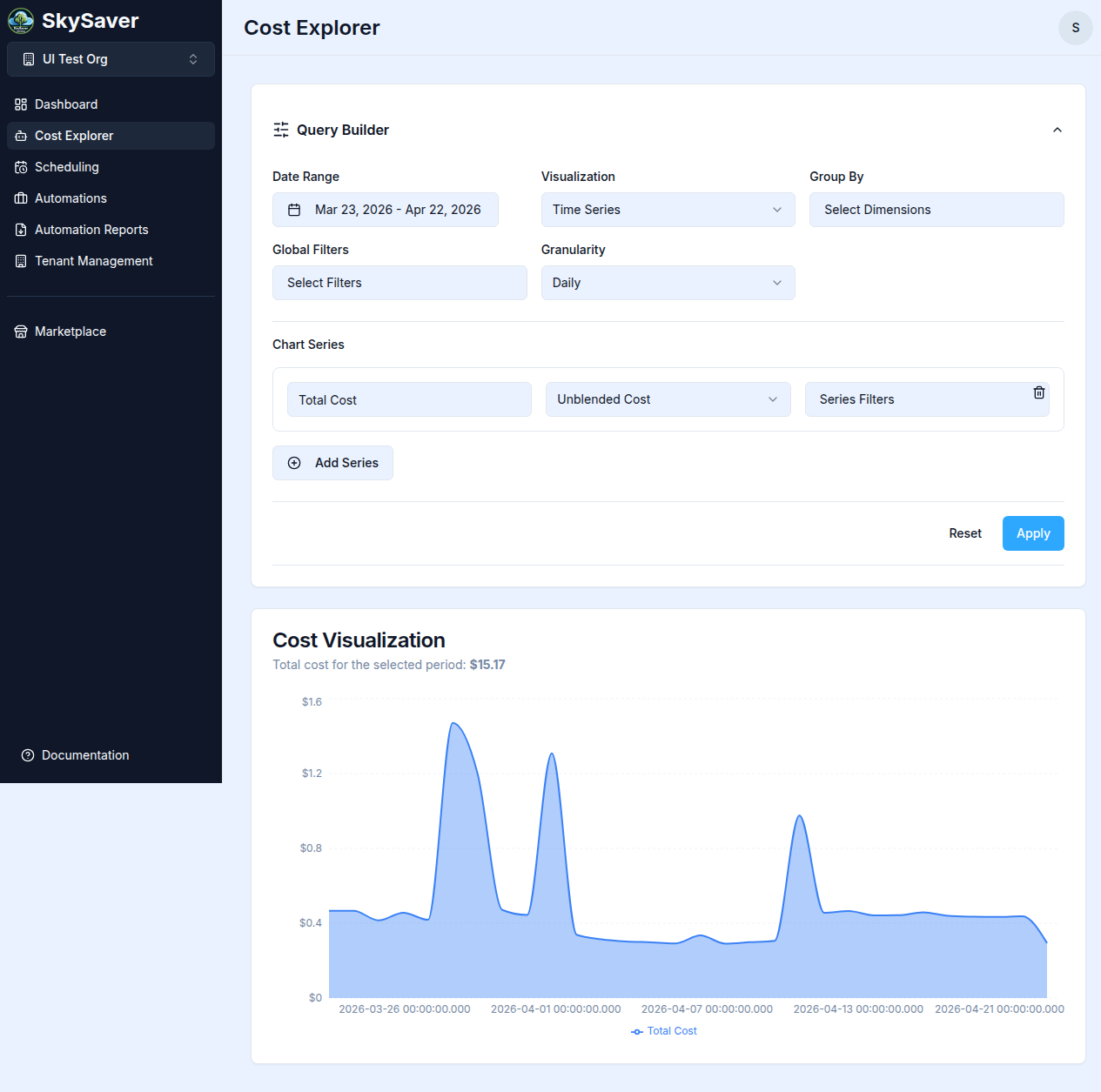Click the $15.17 total cost value

(487, 665)
